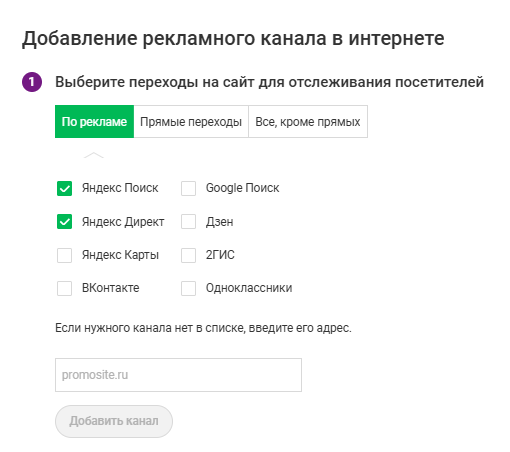The width and height of the screenshot is (510, 452).
Task: Uncheck the Яндекс Поиск checkbox
Action: tap(64, 188)
